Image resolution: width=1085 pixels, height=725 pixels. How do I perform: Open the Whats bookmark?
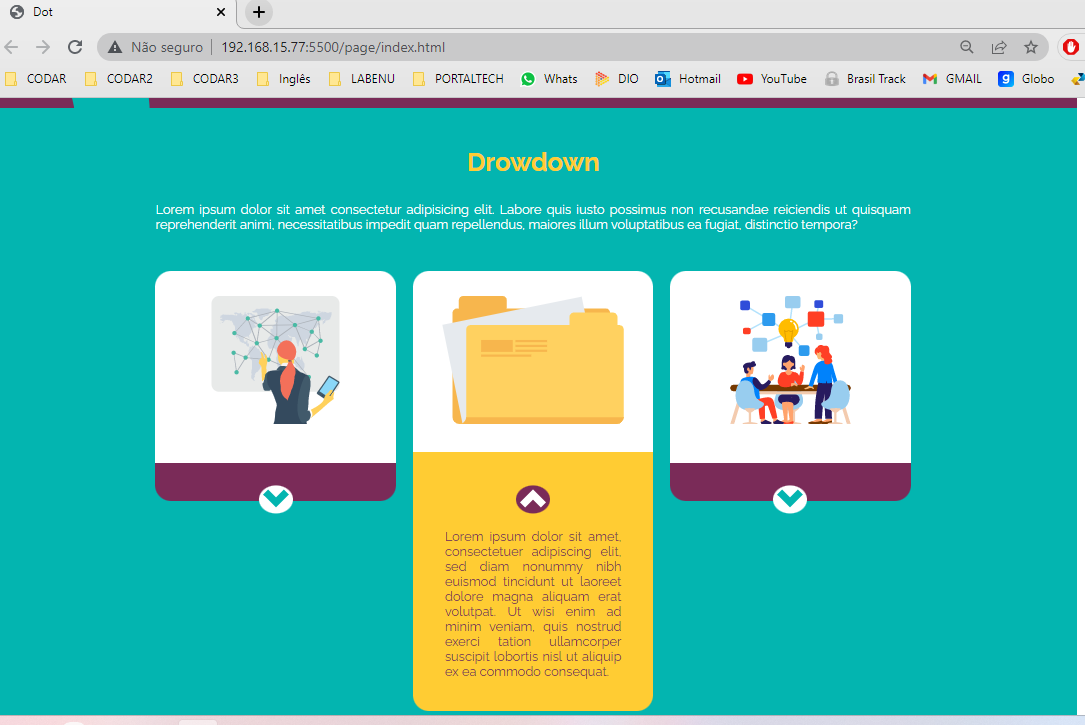pyautogui.click(x=549, y=79)
